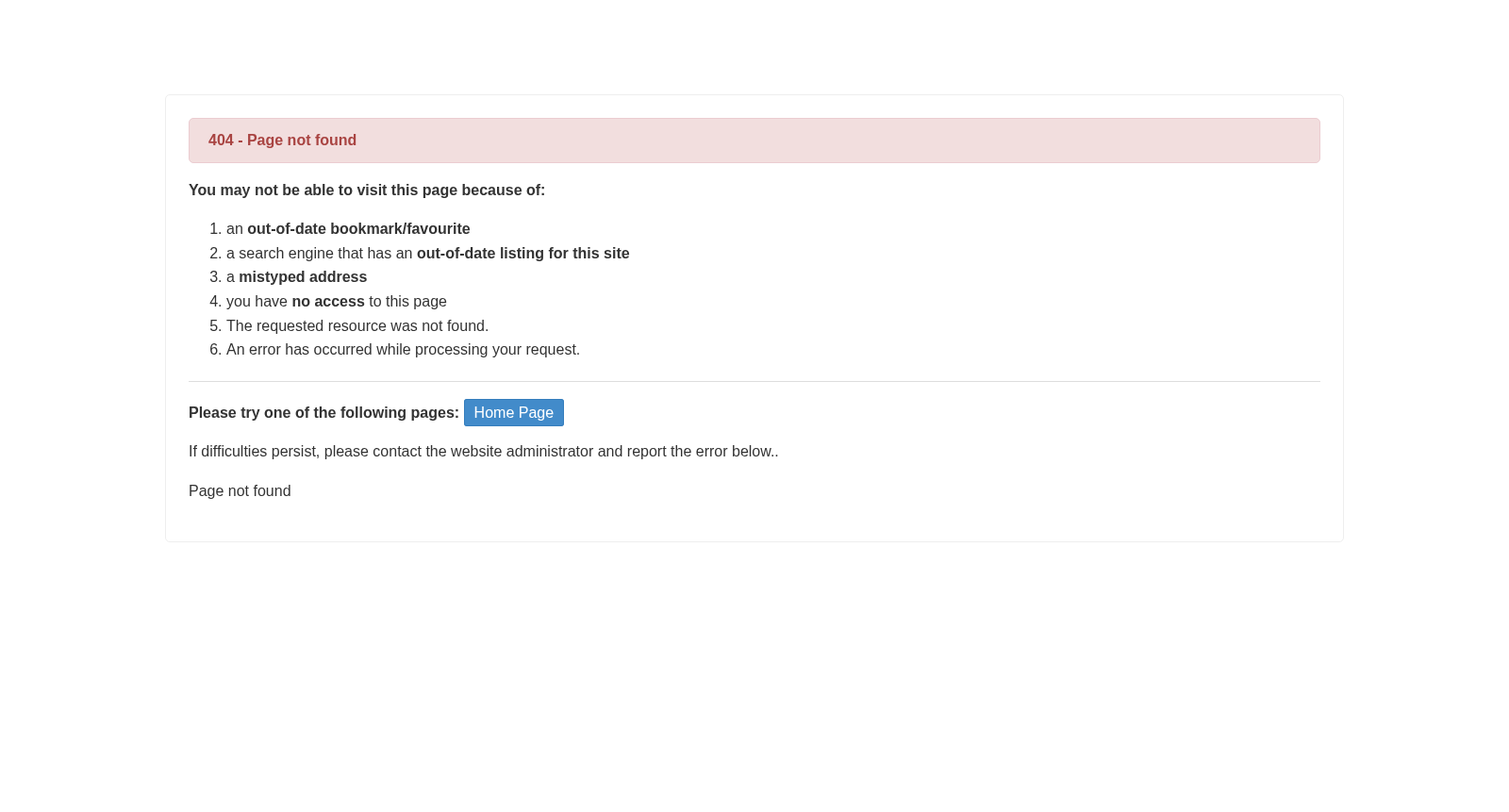
Task: Click 'Please try one of the following pages:' label
Action: 323,413
